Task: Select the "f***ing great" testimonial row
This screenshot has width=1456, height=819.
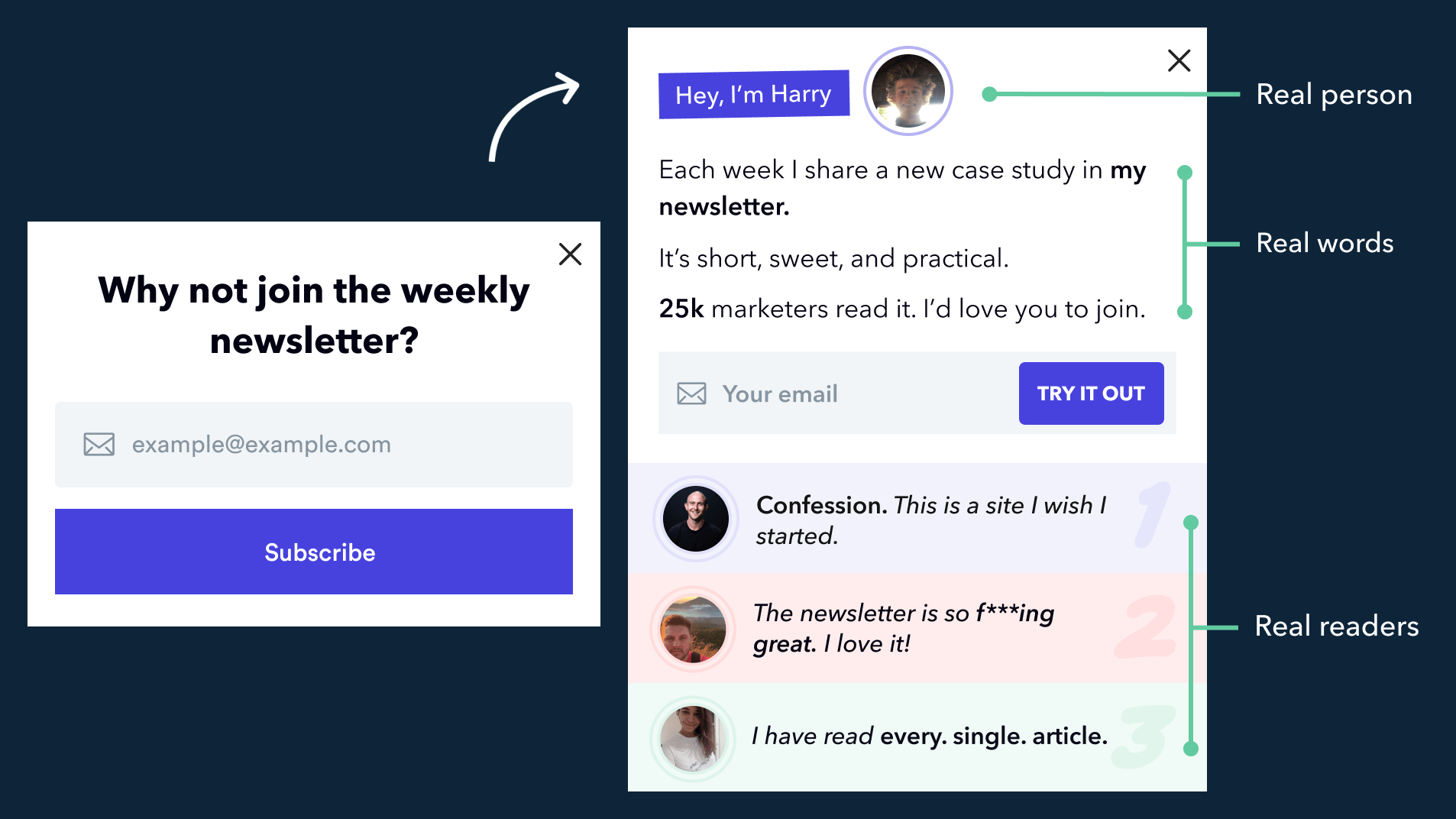Action: pyautogui.click(x=917, y=628)
